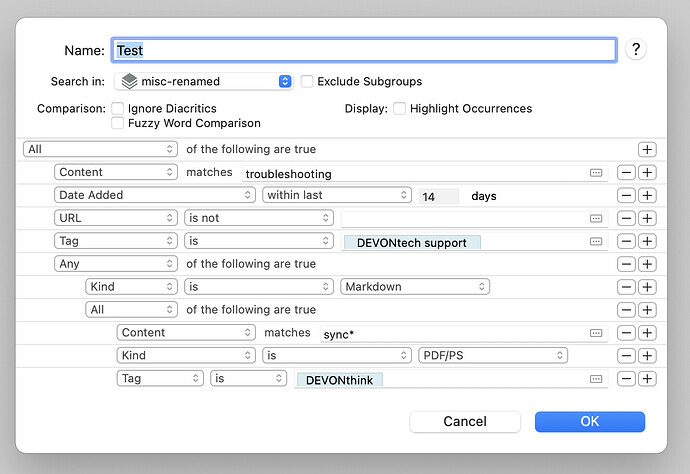
Task: Open ellipsis menu for DEVONtech support tag
Action: point(596,241)
